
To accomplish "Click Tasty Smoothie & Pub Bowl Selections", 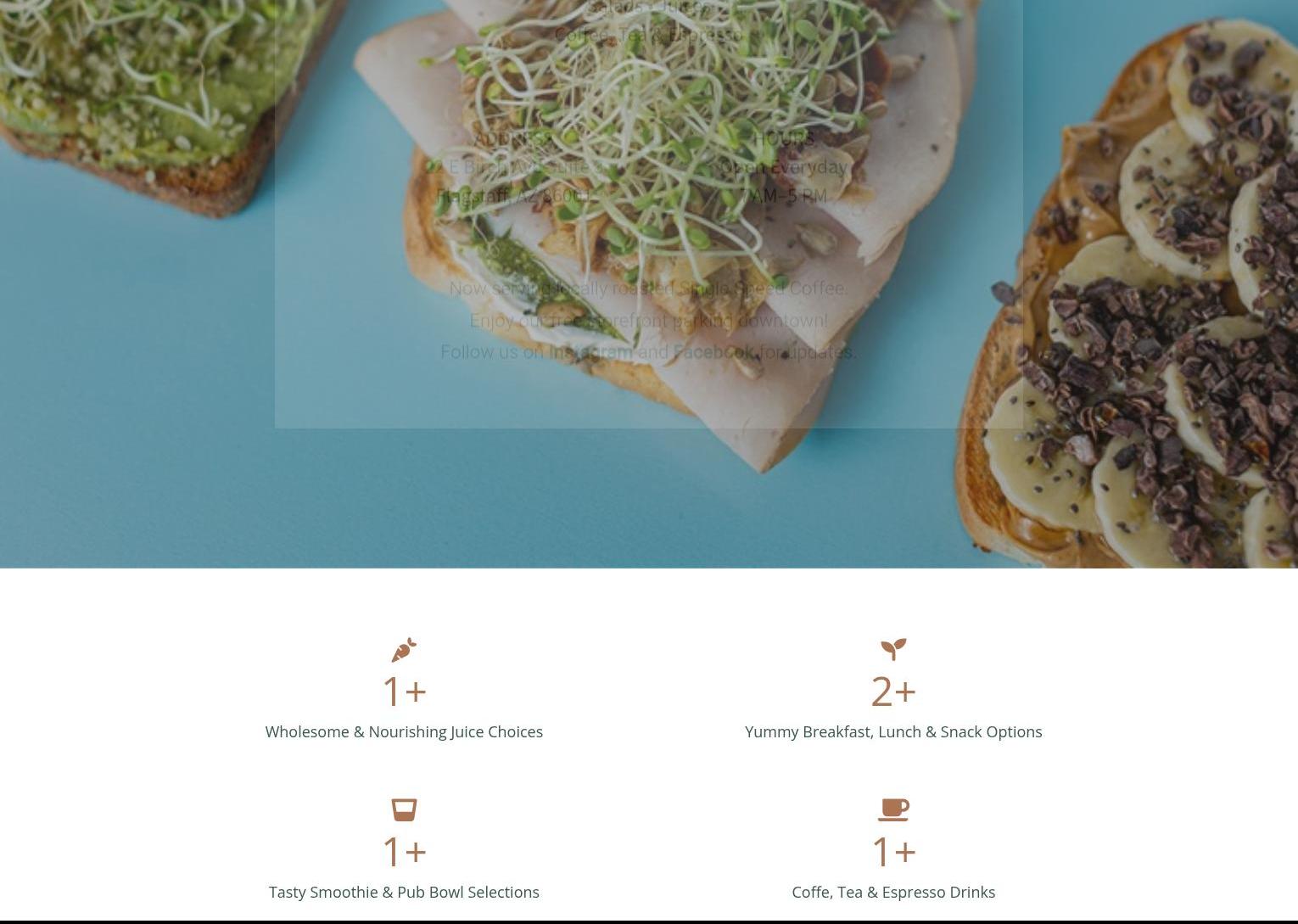I will pyautogui.click(x=404, y=892).
